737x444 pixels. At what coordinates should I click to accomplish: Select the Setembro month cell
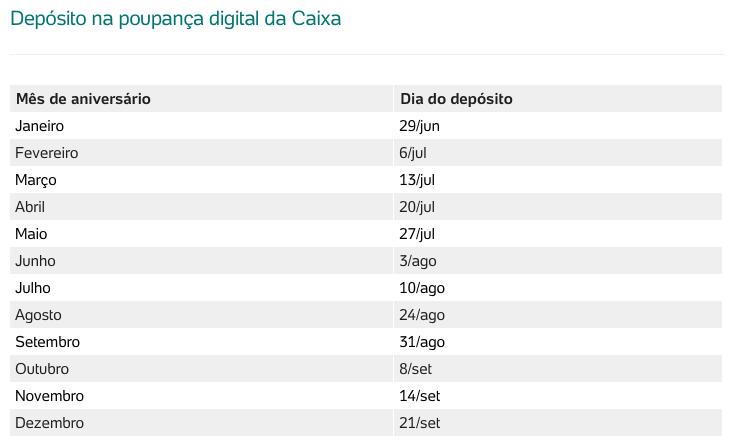(201, 342)
